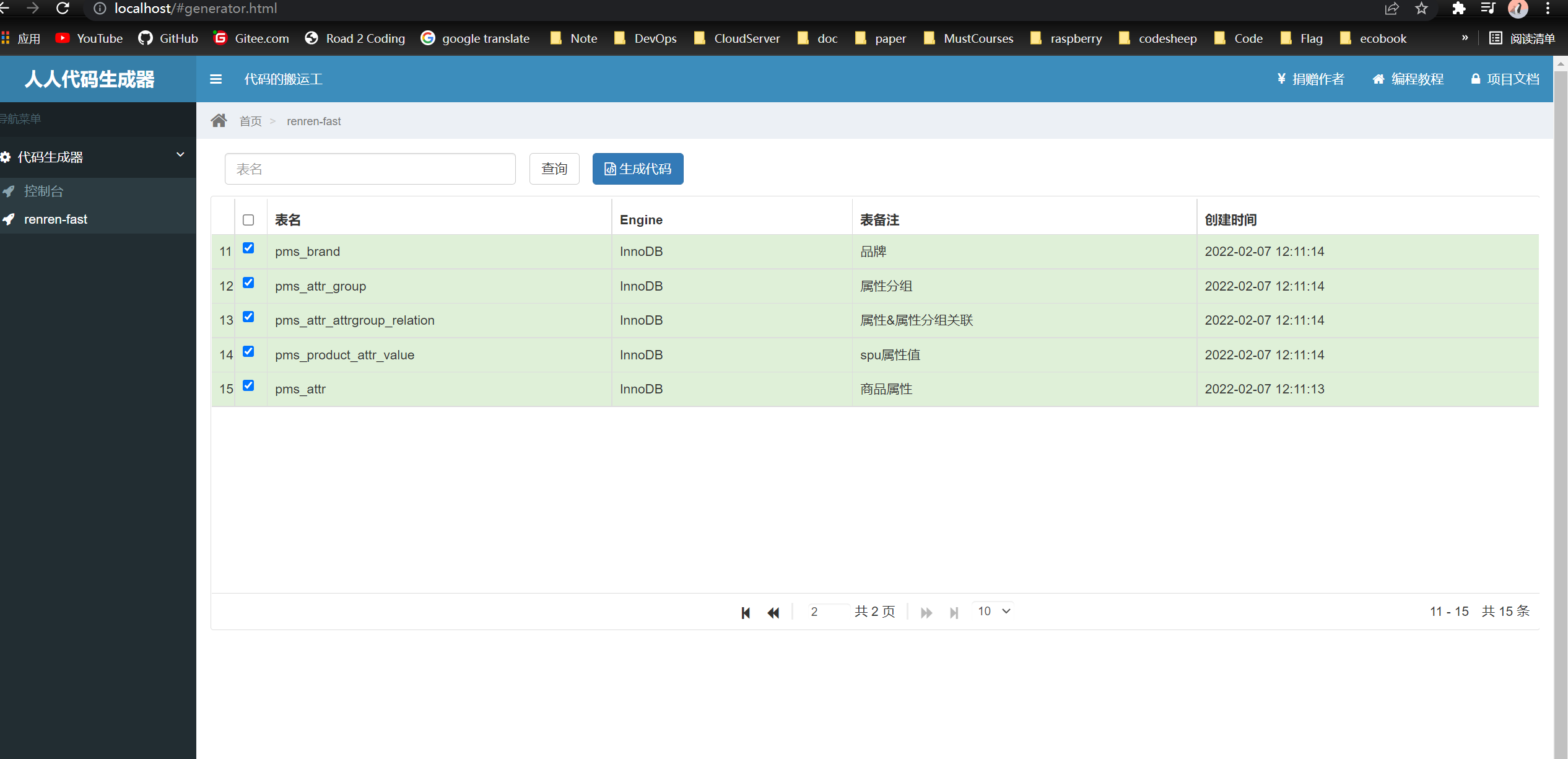Bookmark this page with star icon
This screenshot has height=759, width=1568.
tap(1421, 9)
